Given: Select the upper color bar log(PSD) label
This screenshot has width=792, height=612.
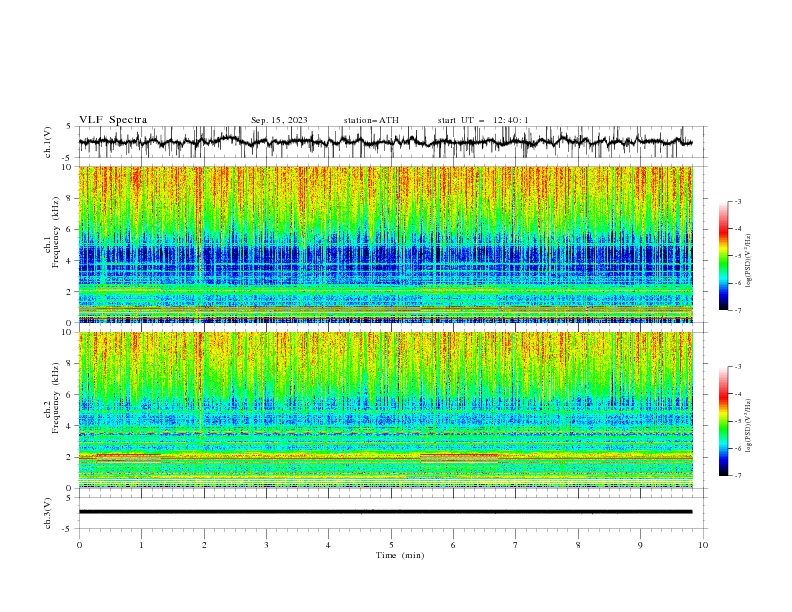Looking at the screenshot, I should point(749,261).
